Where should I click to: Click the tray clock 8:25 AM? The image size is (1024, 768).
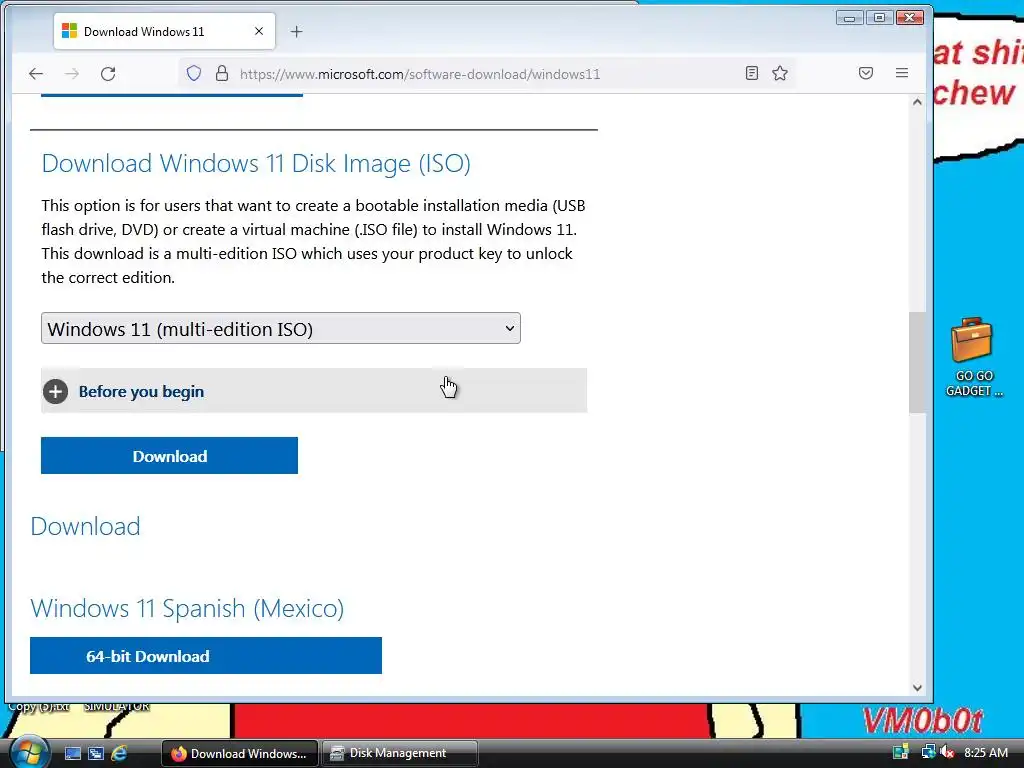click(985, 752)
